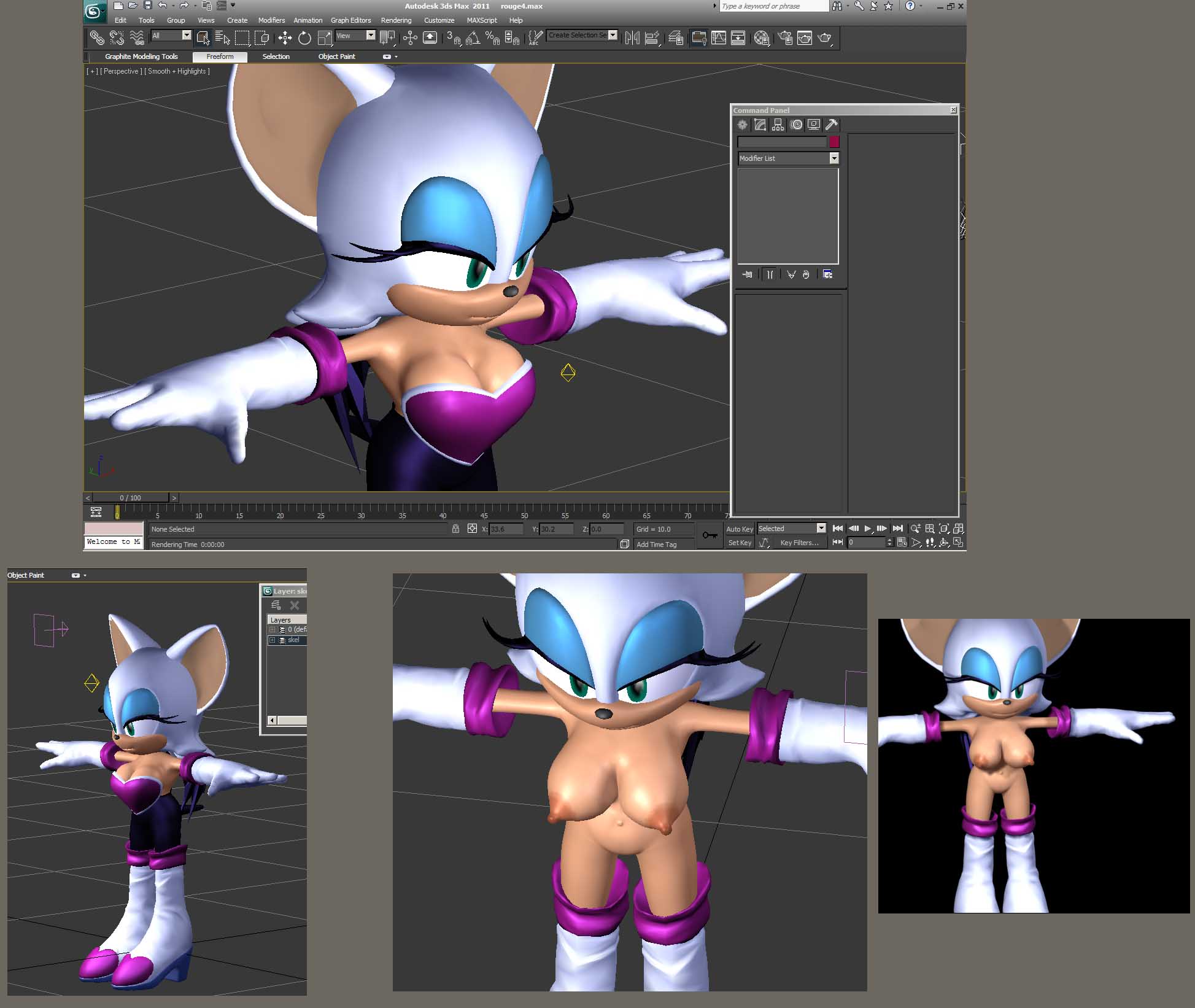The image size is (1195, 1008).
Task: Open the Rendering menu
Action: [x=396, y=20]
